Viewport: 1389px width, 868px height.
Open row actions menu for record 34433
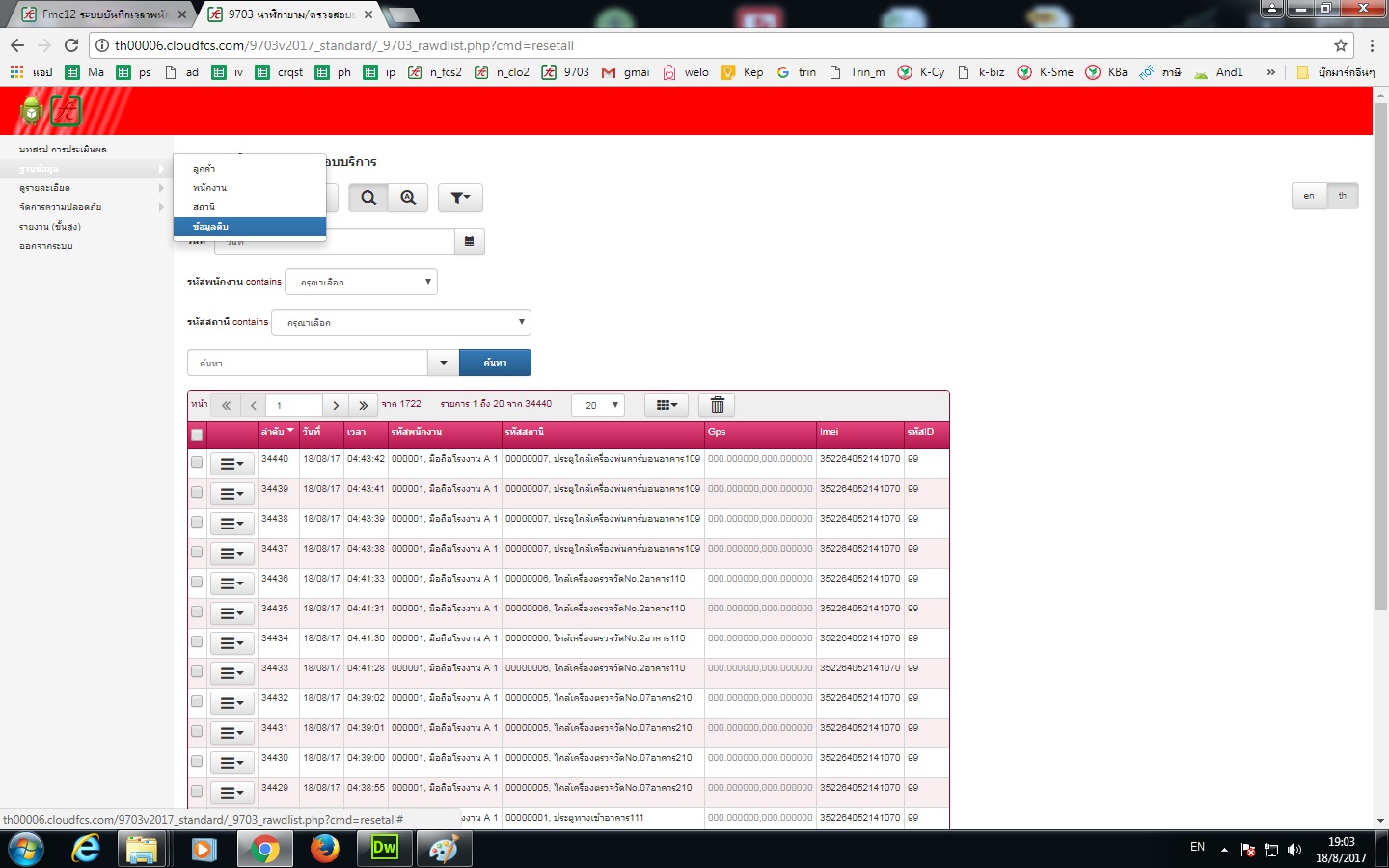tap(231, 673)
